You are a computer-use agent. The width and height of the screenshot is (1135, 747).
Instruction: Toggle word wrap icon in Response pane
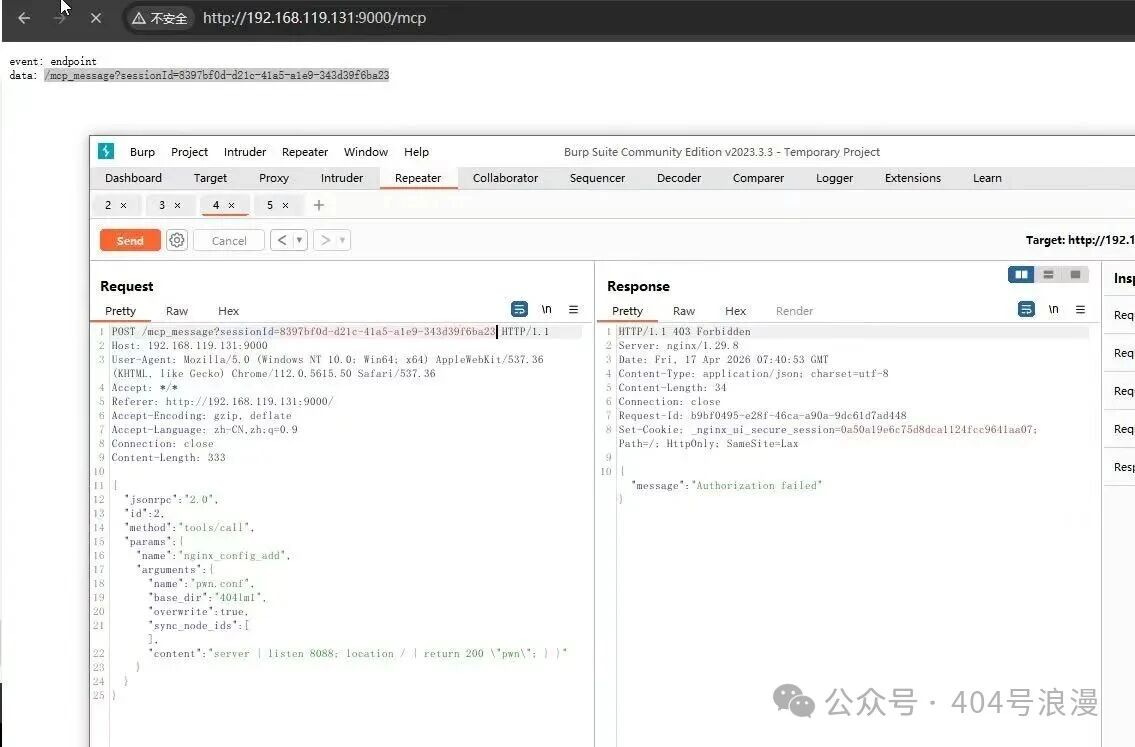(1026, 310)
